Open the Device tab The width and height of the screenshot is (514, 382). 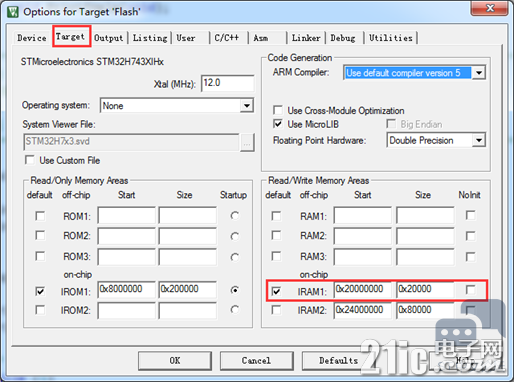[x=32, y=38]
